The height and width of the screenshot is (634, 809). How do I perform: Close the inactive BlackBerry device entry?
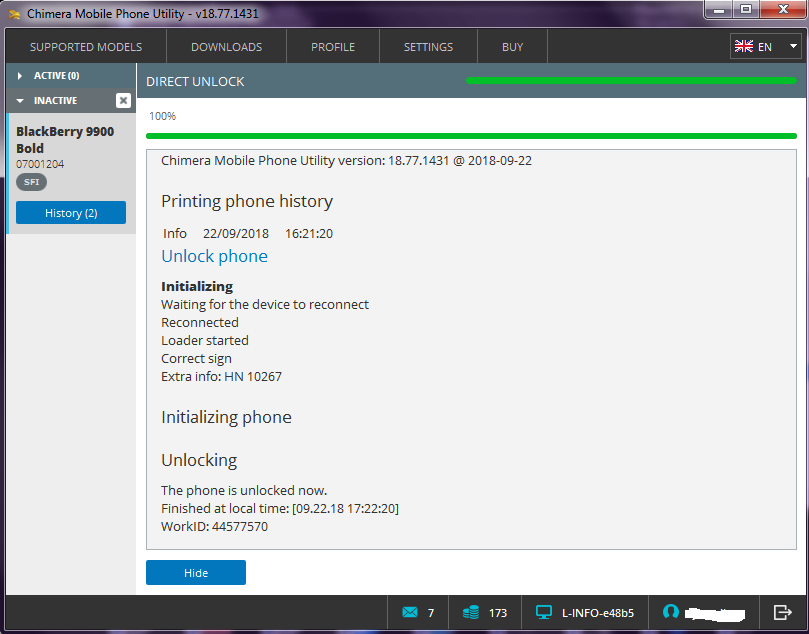[123, 100]
